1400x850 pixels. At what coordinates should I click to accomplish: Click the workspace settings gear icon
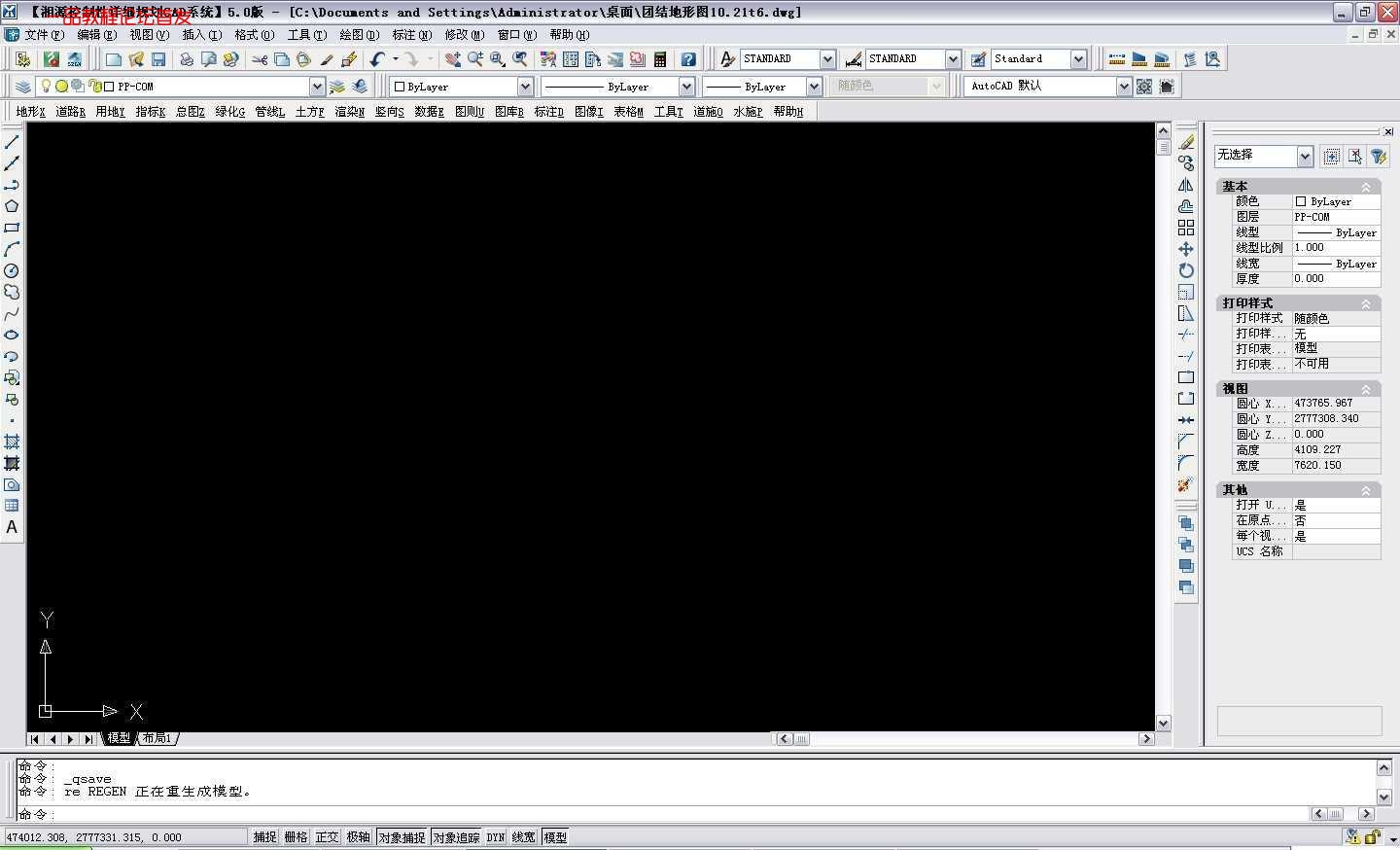point(1144,87)
